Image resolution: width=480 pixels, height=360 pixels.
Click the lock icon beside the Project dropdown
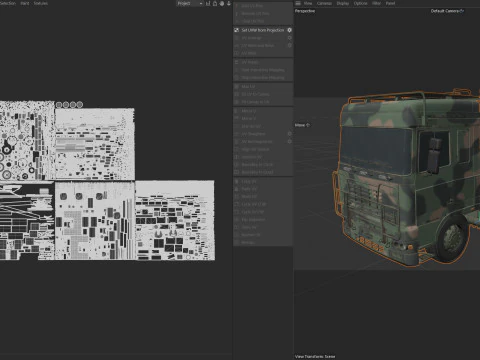click(x=215, y=3)
